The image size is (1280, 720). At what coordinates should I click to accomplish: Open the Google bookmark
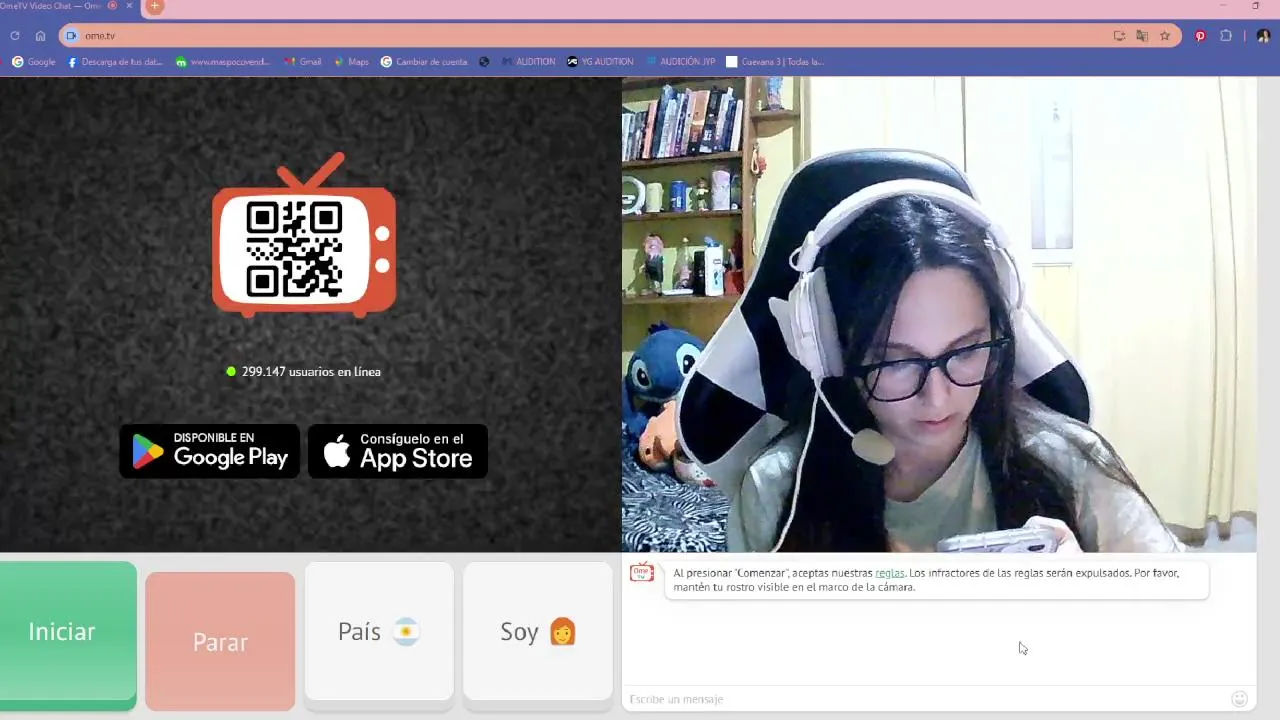pyautogui.click(x=34, y=62)
